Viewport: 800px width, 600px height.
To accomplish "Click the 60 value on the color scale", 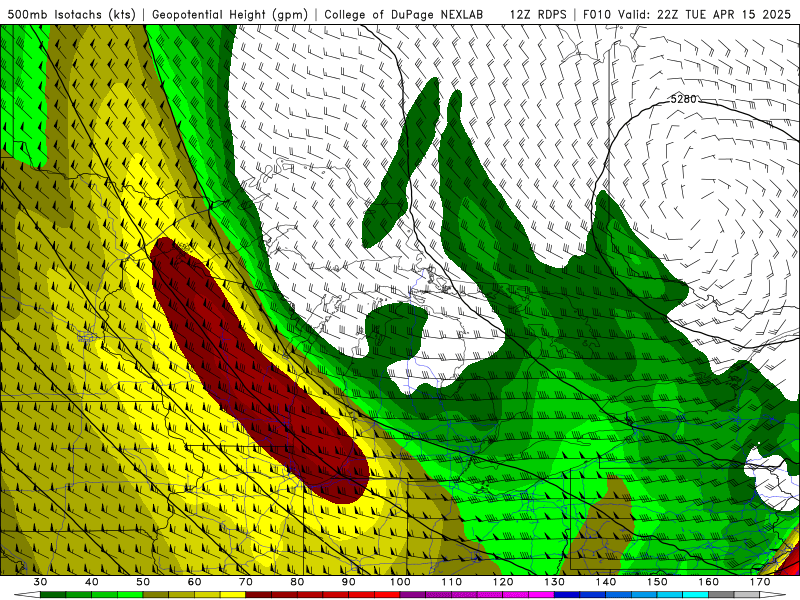I will pyautogui.click(x=194, y=582).
